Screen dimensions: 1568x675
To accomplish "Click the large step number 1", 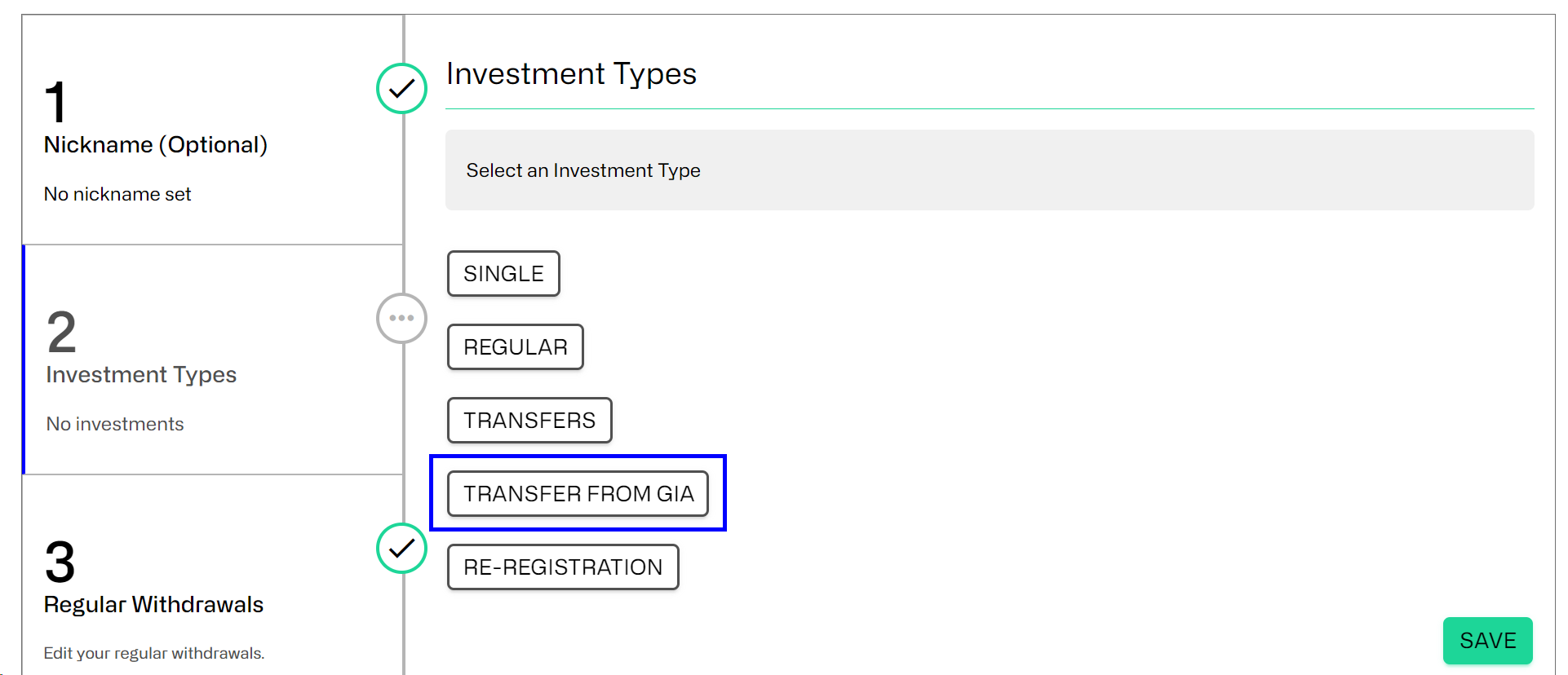I will (x=55, y=103).
